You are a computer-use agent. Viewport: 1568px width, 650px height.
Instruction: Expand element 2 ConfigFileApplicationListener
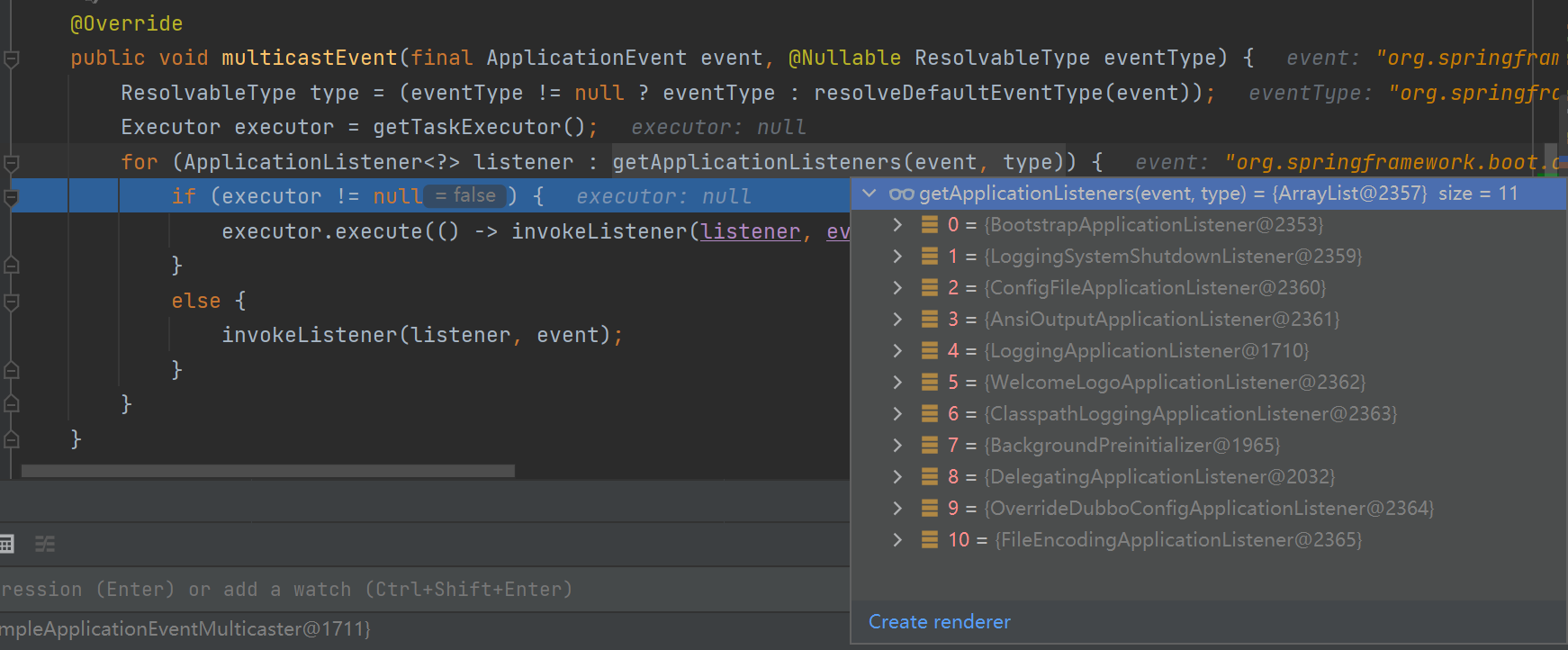click(x=897, y=288)
